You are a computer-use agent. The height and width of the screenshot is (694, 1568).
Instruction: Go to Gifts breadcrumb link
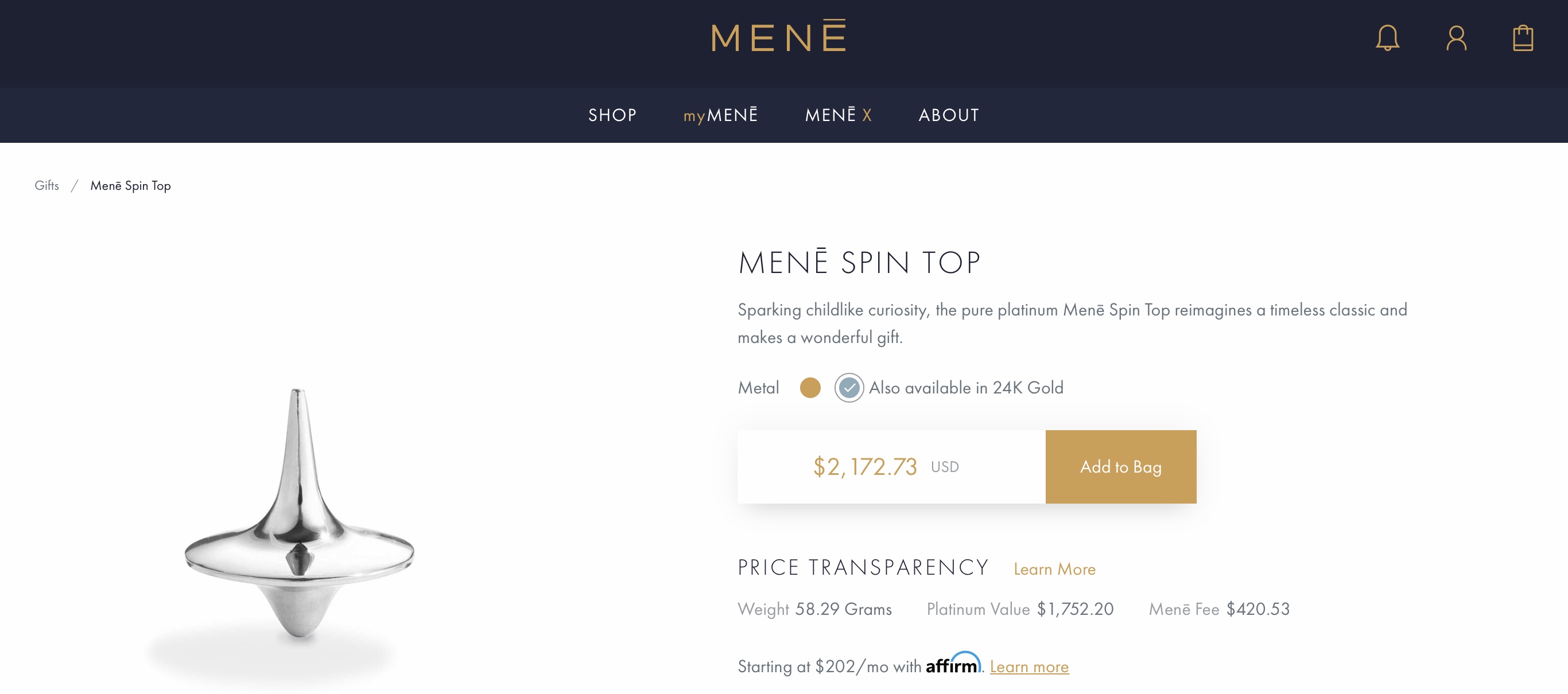[47, 185]
